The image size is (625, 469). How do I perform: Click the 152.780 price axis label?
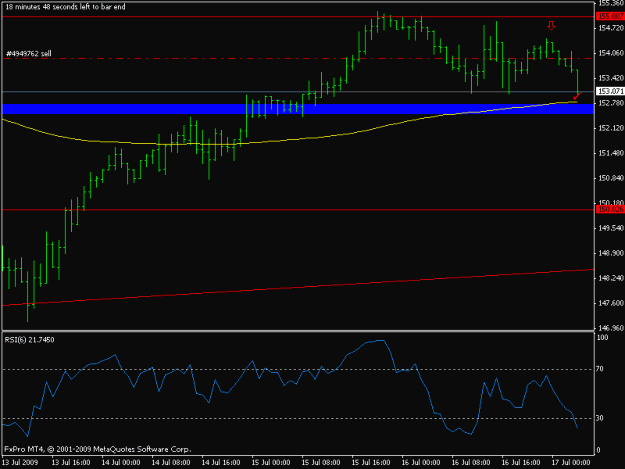click(x=611, y=103)
